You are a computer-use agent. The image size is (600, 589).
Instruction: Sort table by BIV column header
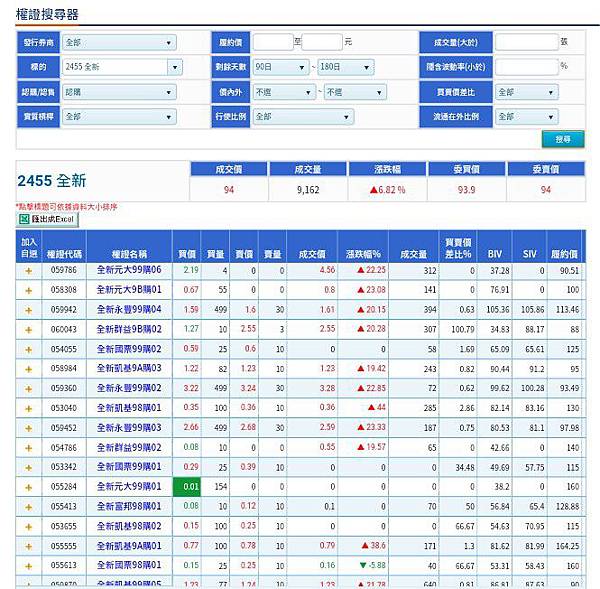(494, 254)
